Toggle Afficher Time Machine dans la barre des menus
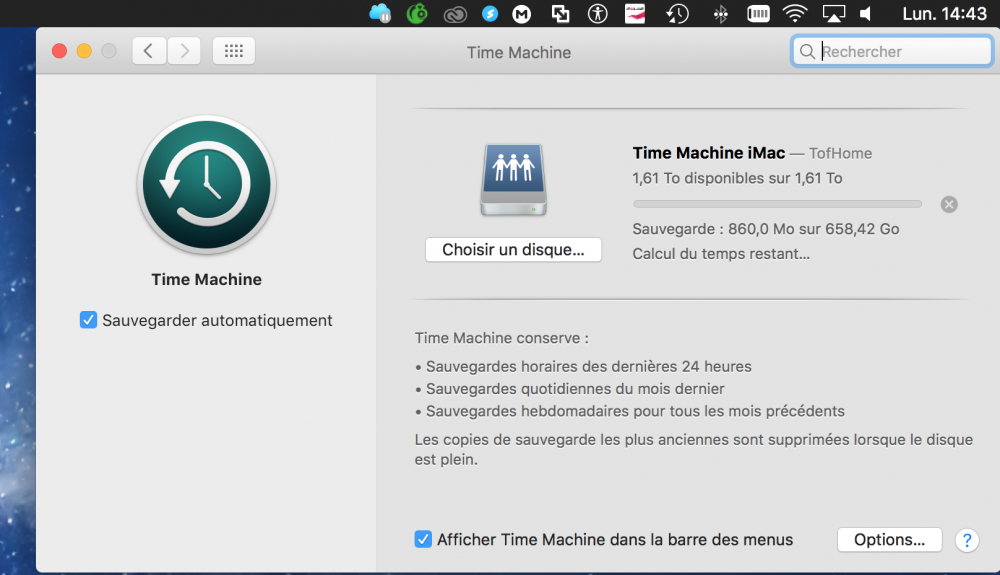The height and width of the screenshot is (575, 1000). coord(423,539)
